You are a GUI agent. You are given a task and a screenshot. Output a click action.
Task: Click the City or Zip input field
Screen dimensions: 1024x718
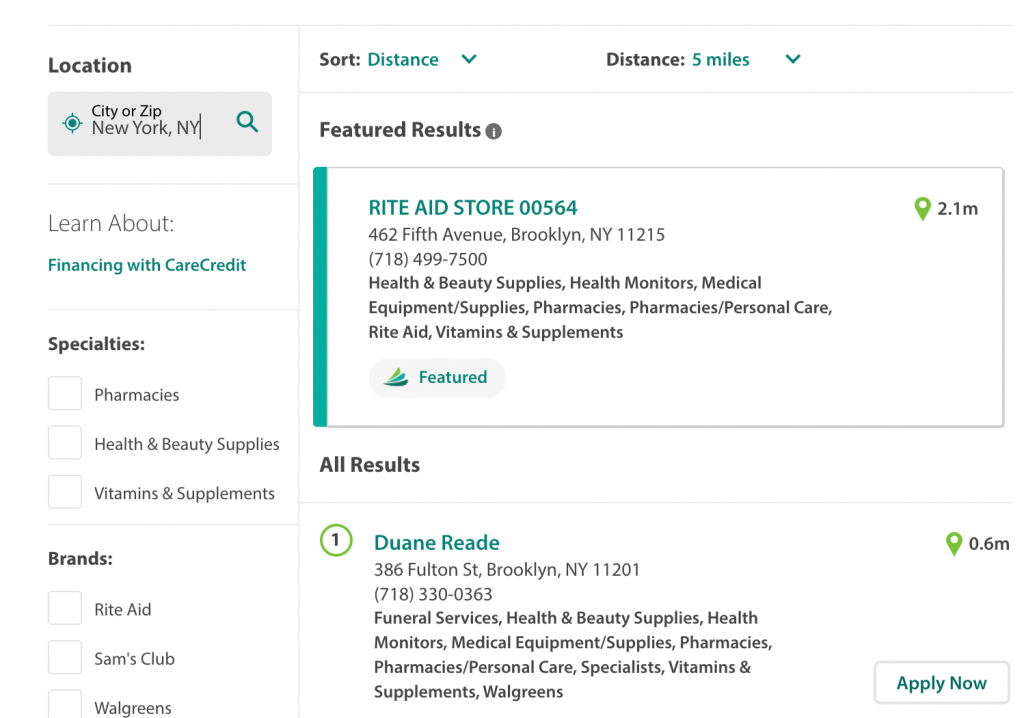click(x=160, y=123)
